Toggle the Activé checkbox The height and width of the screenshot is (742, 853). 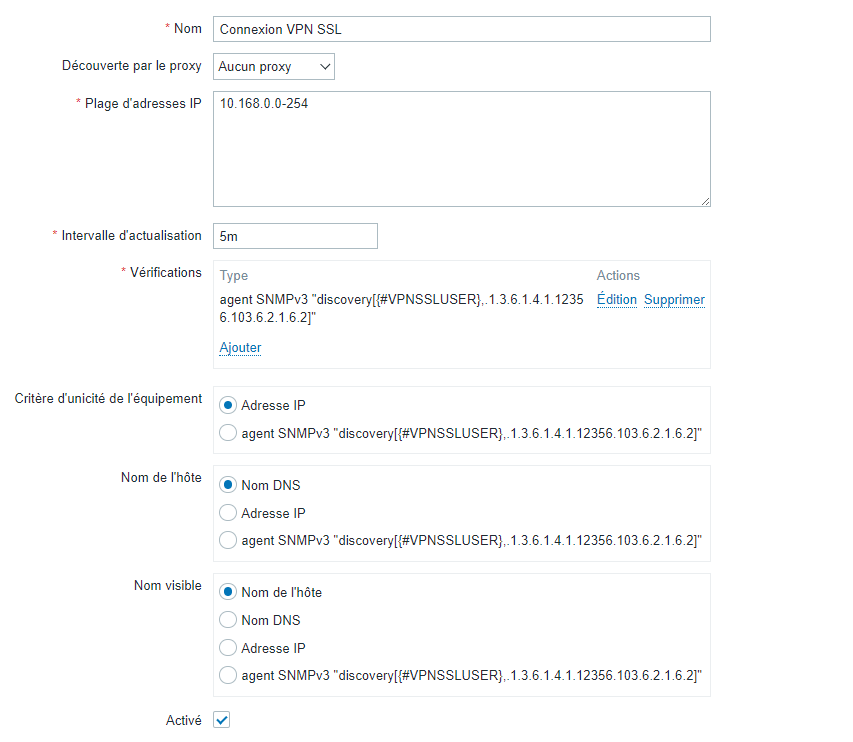click(x=222, y=720)
